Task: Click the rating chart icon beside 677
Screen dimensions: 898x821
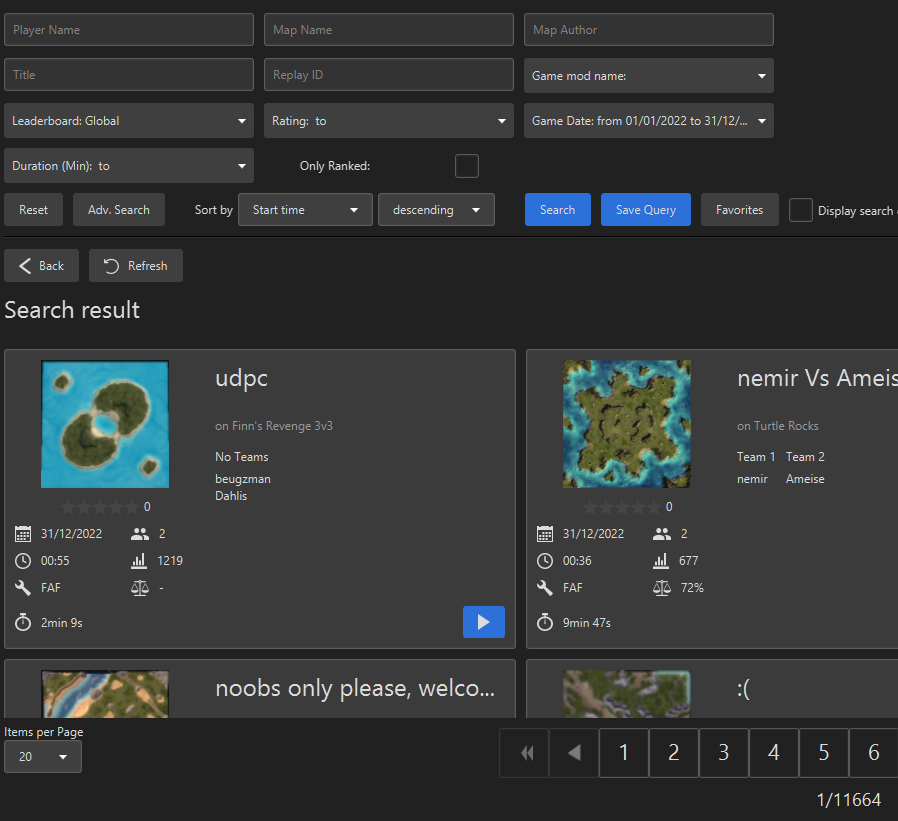Action: (x=661, y=561)
